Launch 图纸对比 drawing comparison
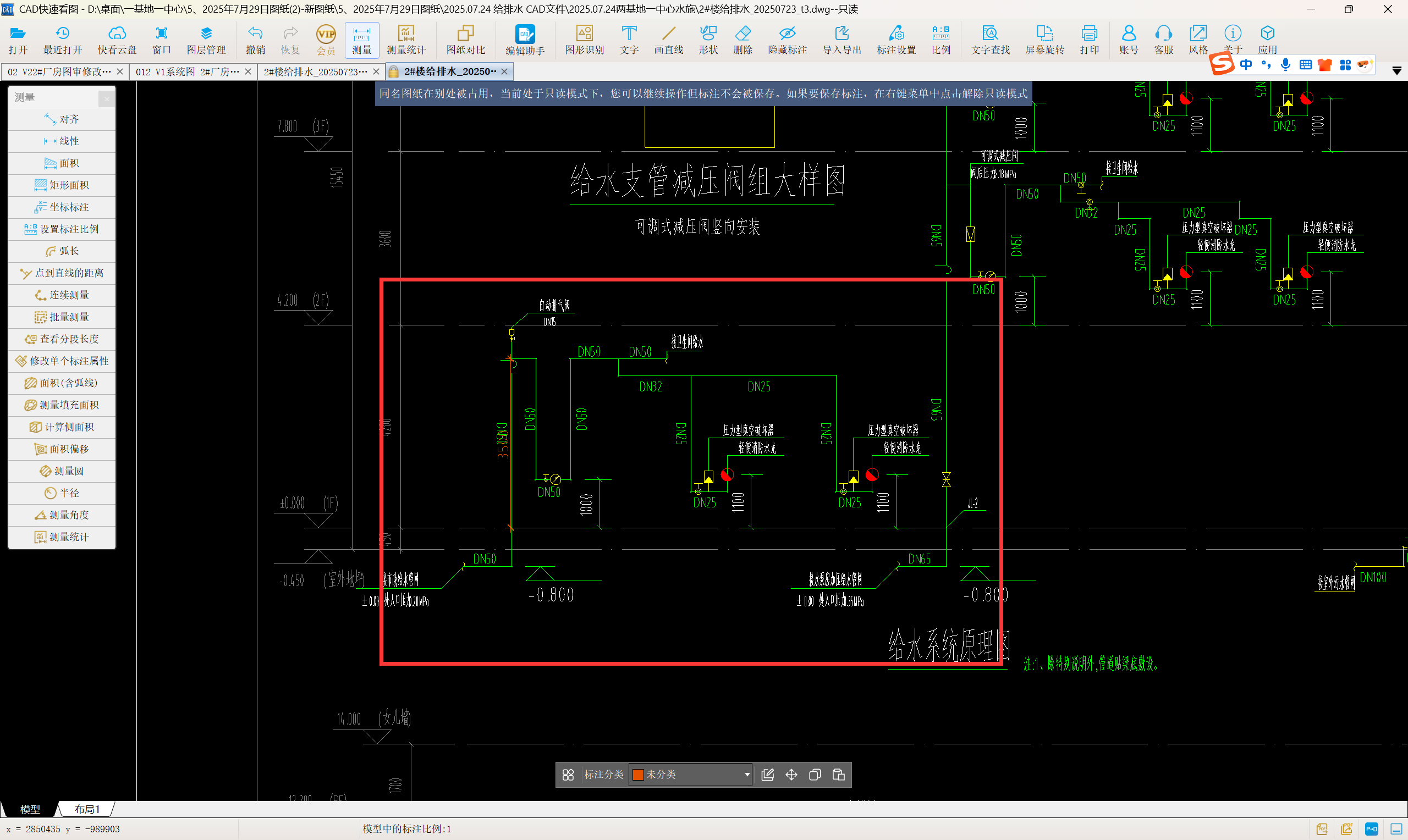The height and width of the screenshot is (840, 1408). (x=465, y=40)
